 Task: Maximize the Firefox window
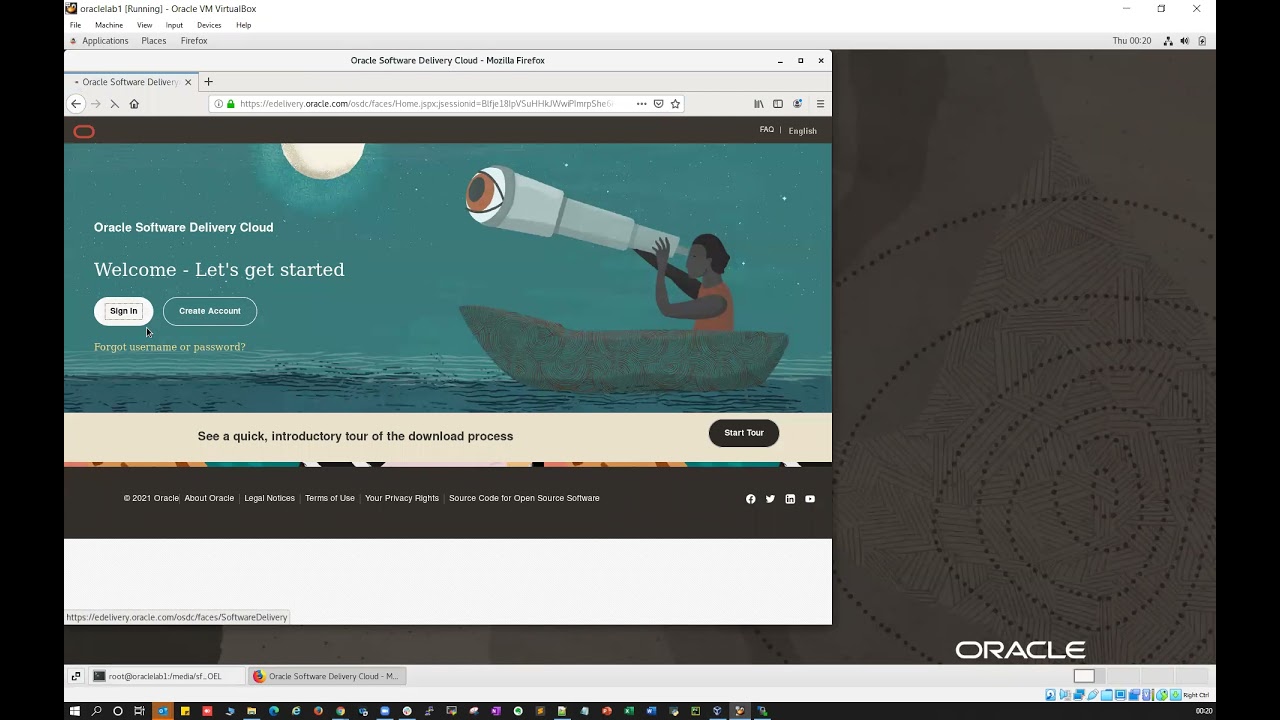800,61
